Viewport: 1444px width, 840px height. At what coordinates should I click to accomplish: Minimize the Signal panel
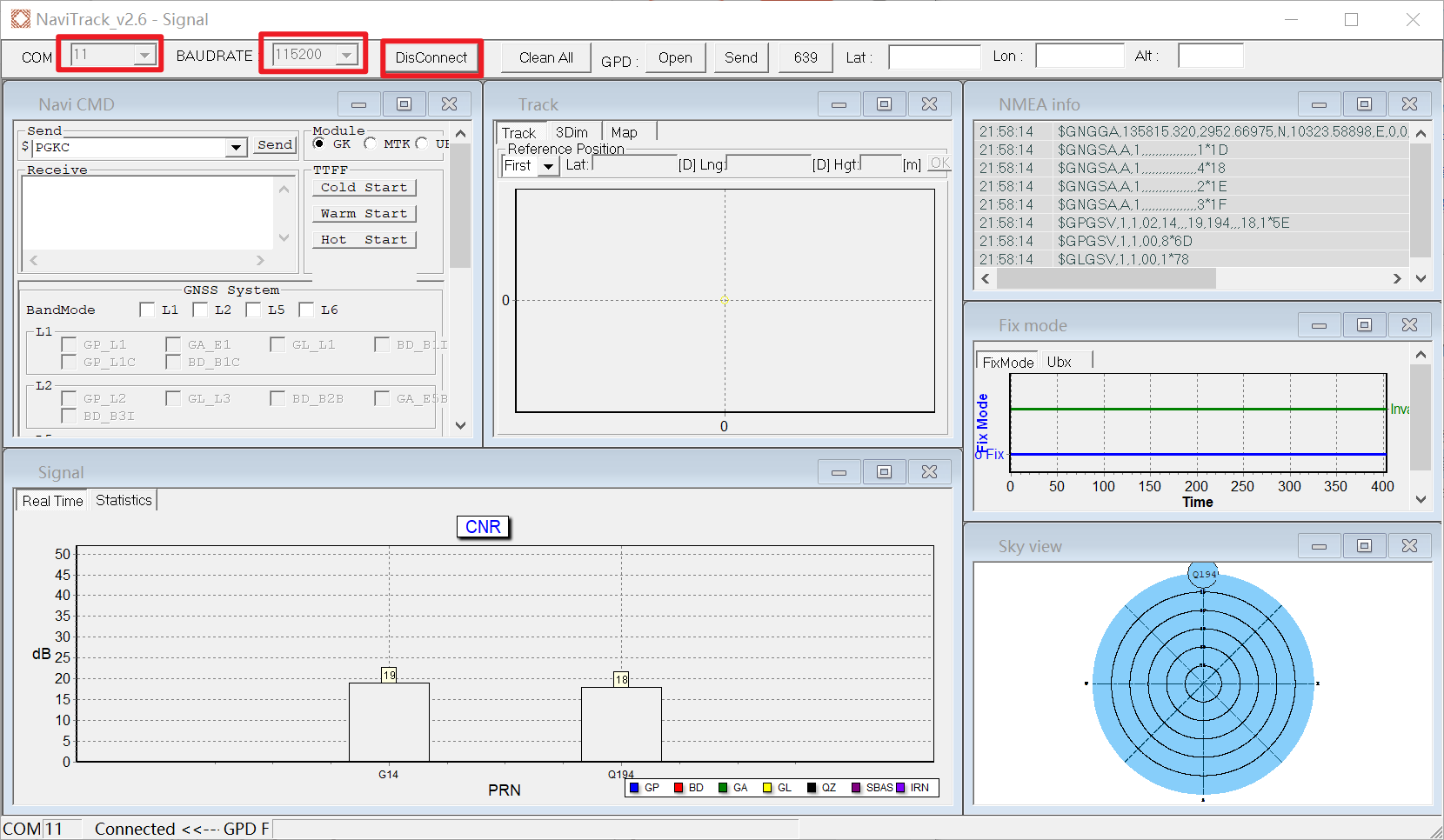pos(839,472)
